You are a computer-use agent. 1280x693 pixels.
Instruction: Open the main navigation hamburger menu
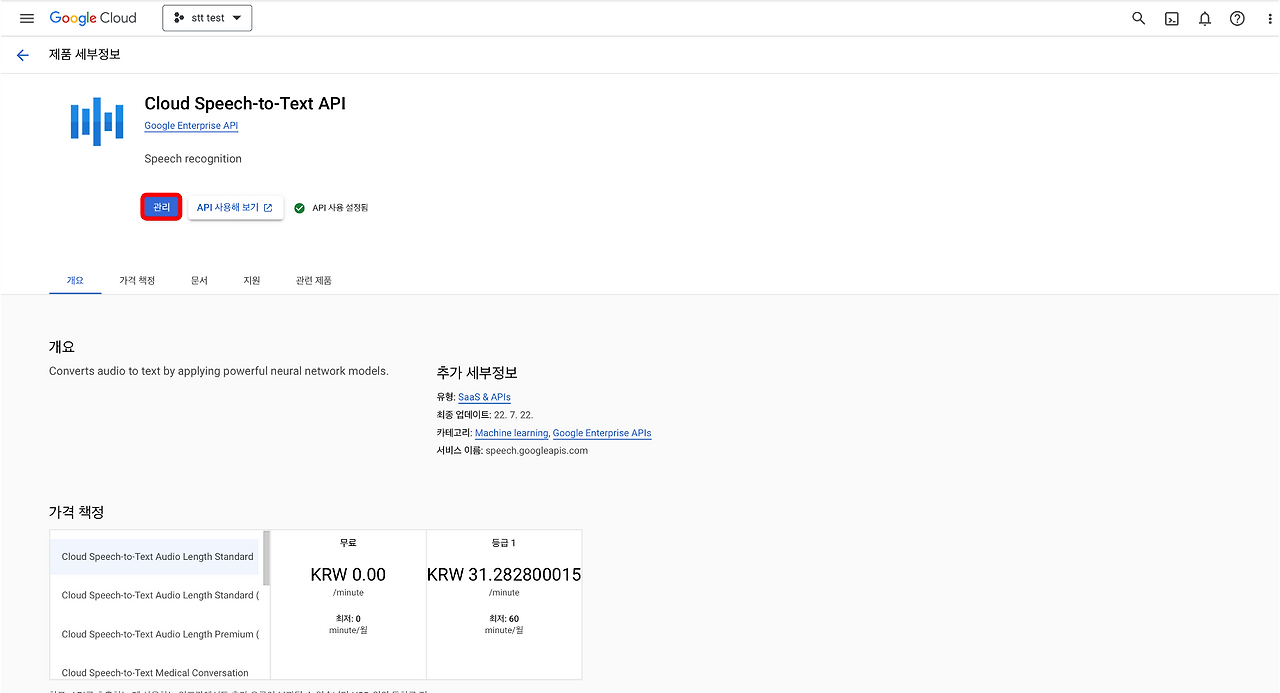[x=26, y=17]
